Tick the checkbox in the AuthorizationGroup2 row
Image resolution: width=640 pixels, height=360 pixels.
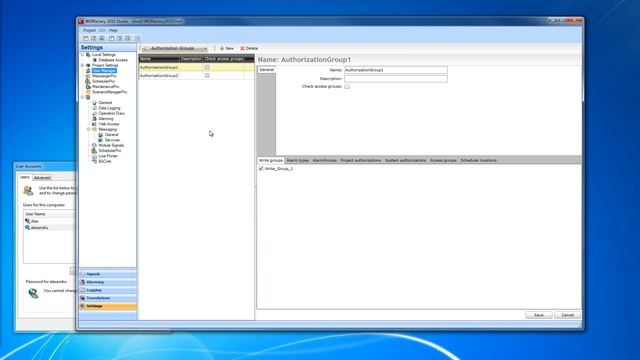207,76
